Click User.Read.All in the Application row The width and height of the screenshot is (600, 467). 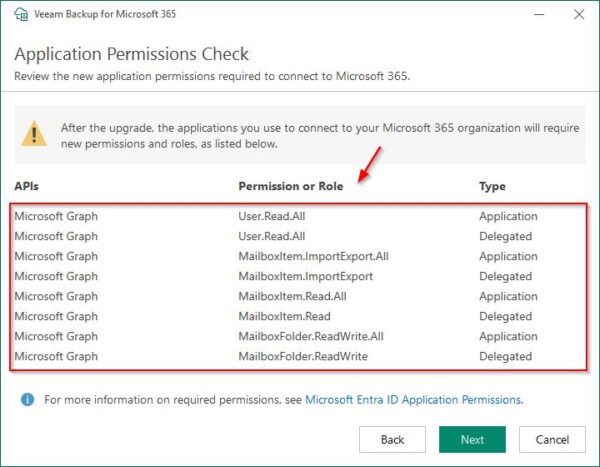272,216
